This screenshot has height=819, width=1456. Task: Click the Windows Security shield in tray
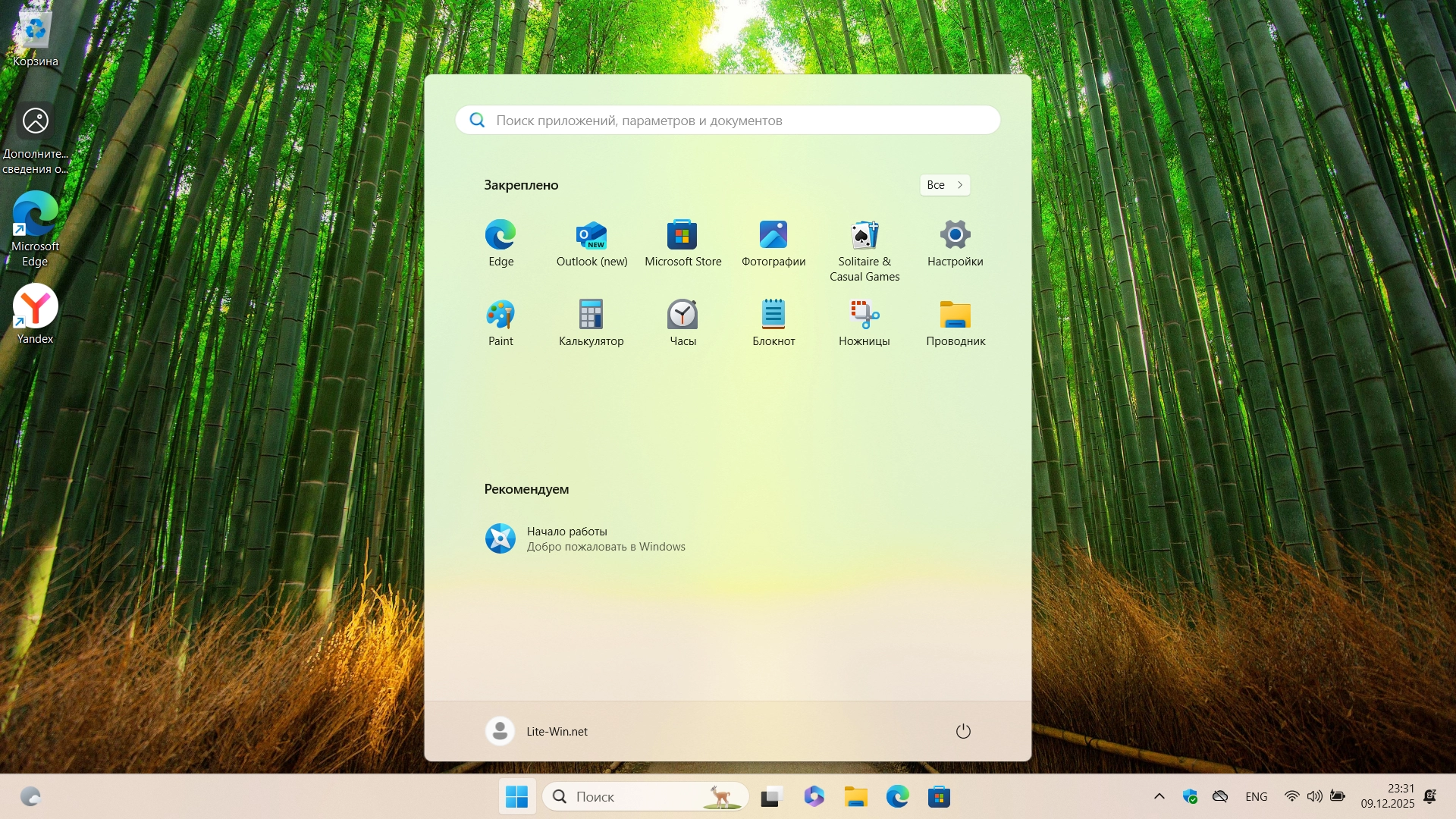[x=1191, y=797]
